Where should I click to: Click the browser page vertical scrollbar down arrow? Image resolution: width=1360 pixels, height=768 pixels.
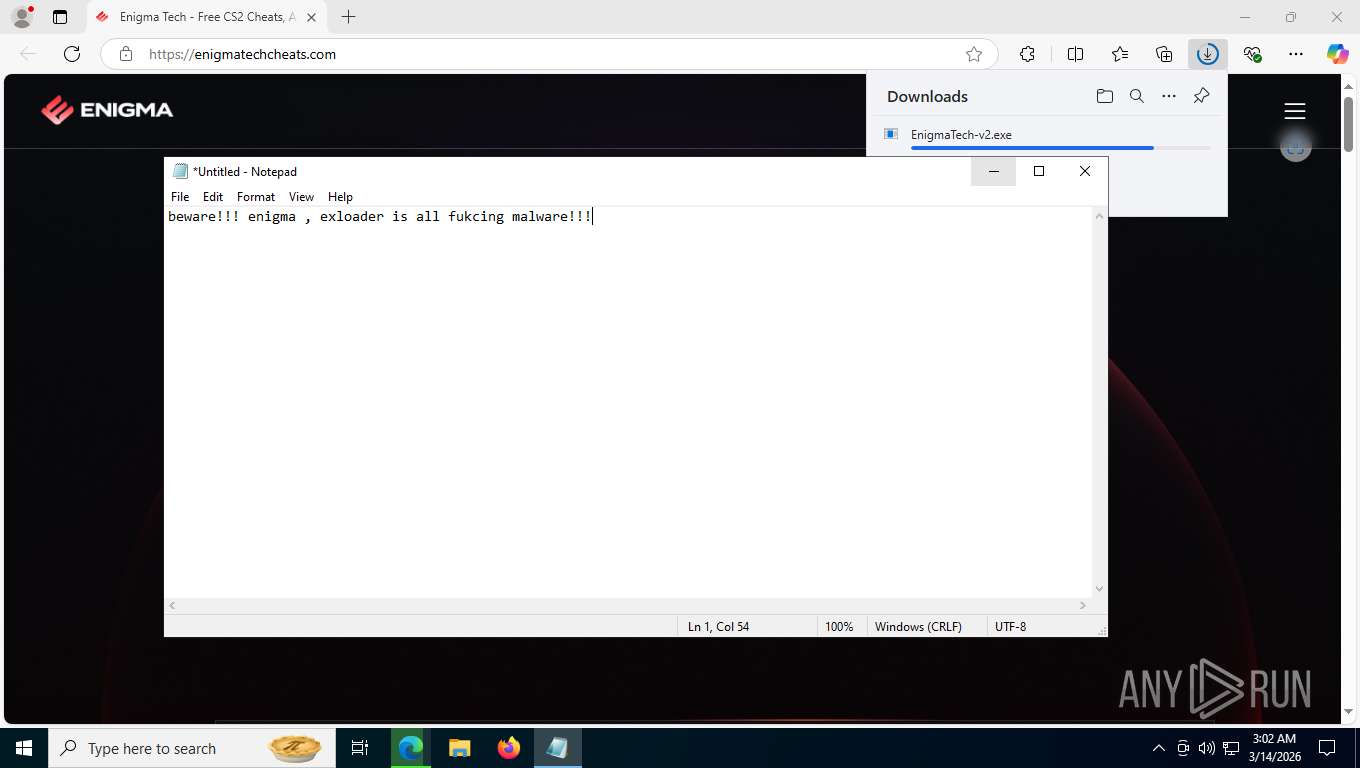(1350, 712)
